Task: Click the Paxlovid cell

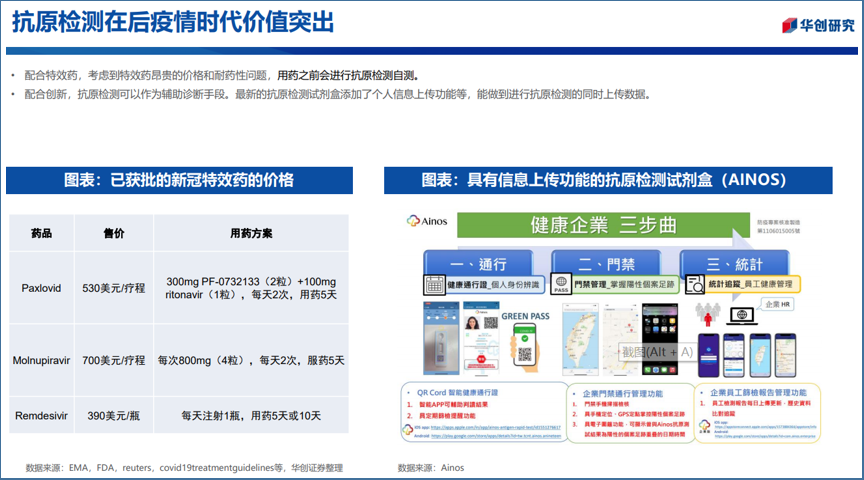Action: pyautogui.click(x=41, y=288)
